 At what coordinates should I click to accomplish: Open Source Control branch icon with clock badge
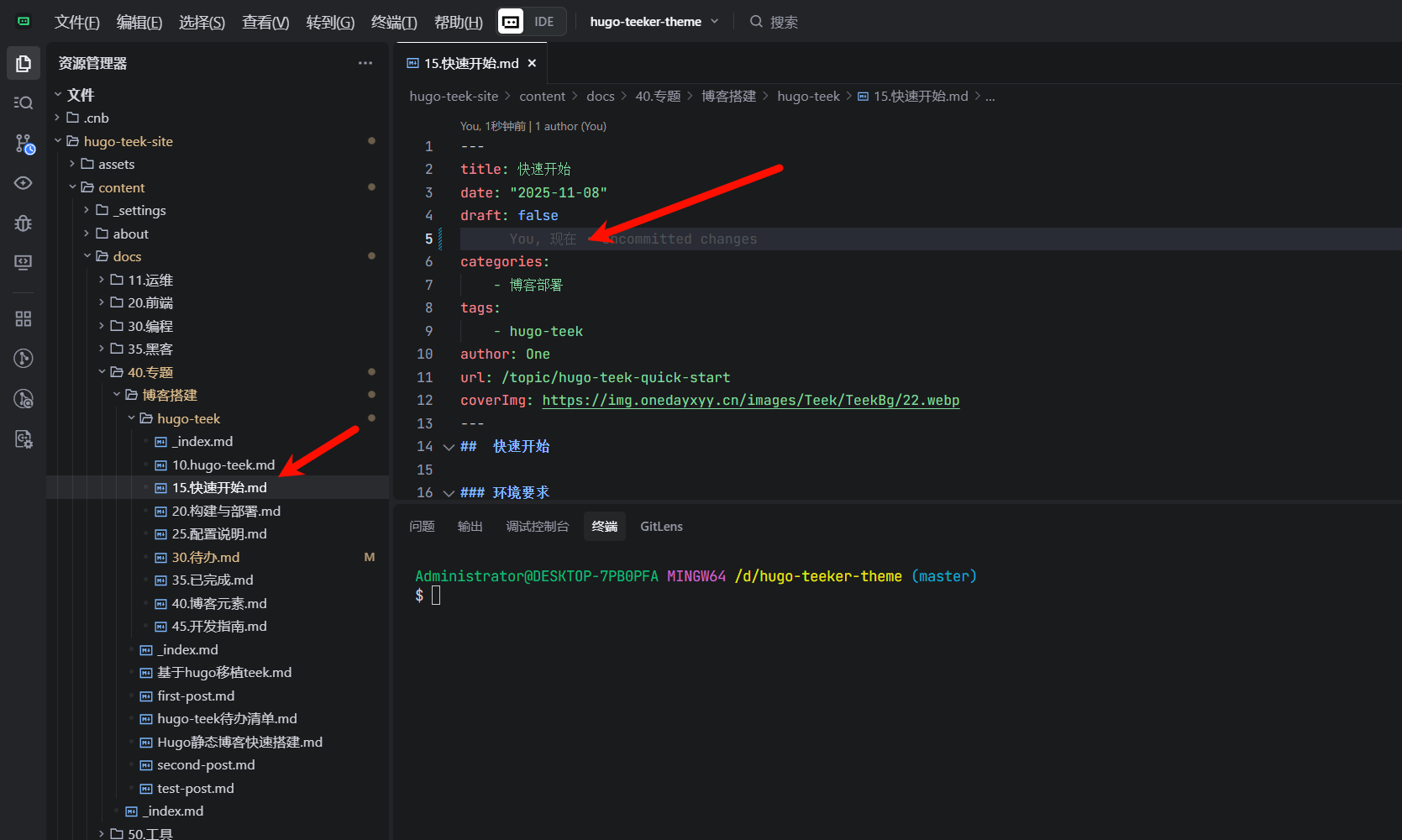(x=24, y=144)
